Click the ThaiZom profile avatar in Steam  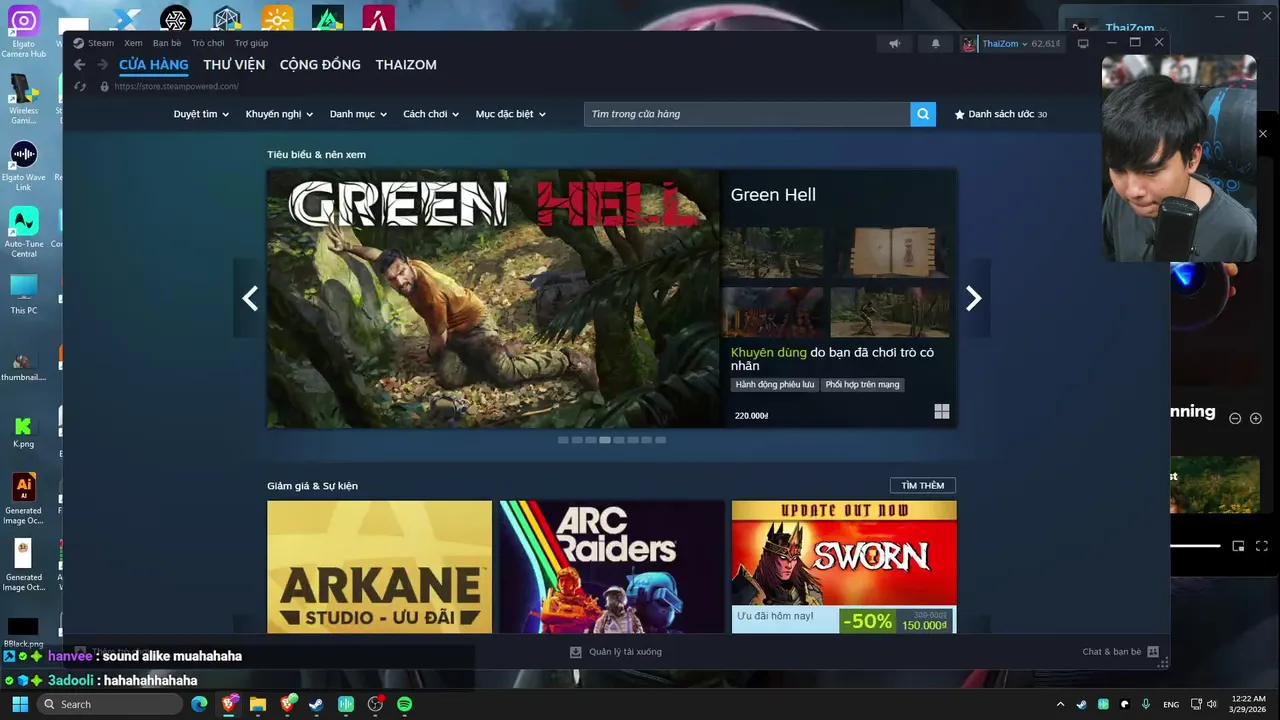tap(969, 44)
